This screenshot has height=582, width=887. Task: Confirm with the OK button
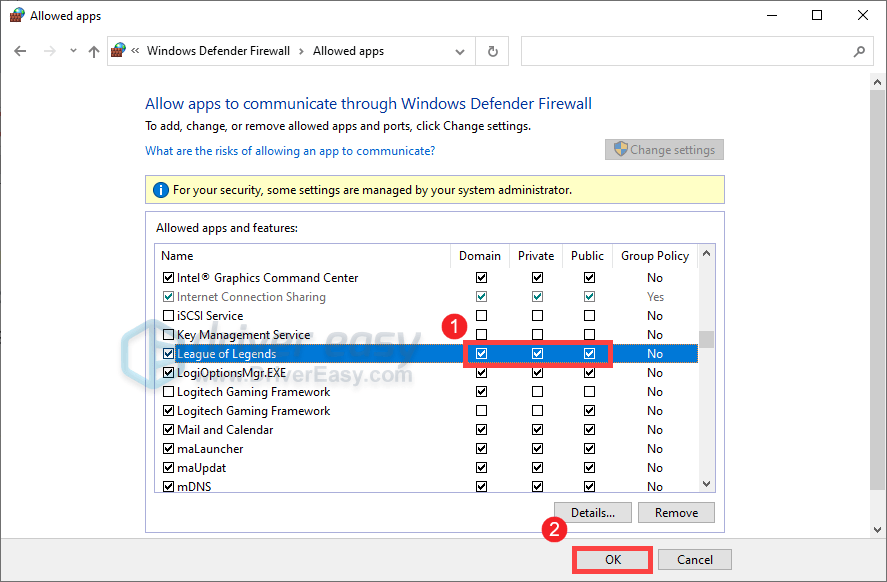click(x=613, y=559)
